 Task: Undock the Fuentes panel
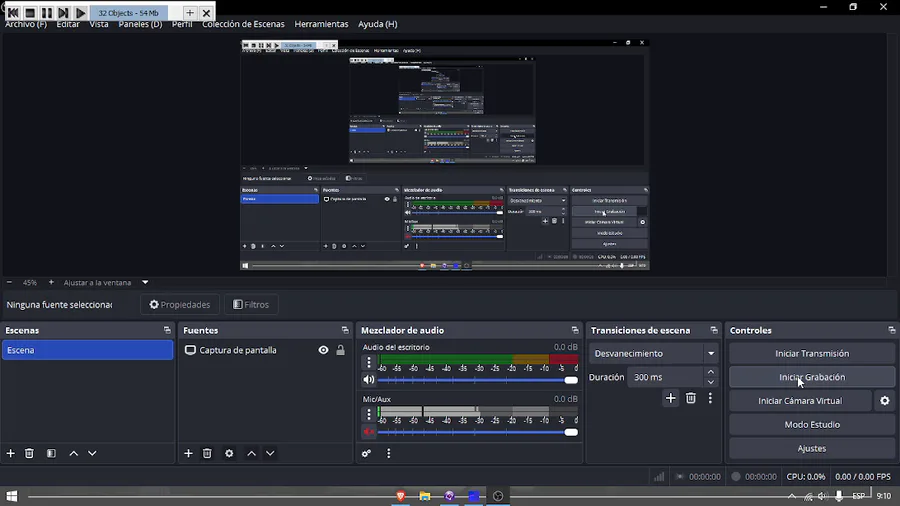pyautogui.click(x=345, y=330)
